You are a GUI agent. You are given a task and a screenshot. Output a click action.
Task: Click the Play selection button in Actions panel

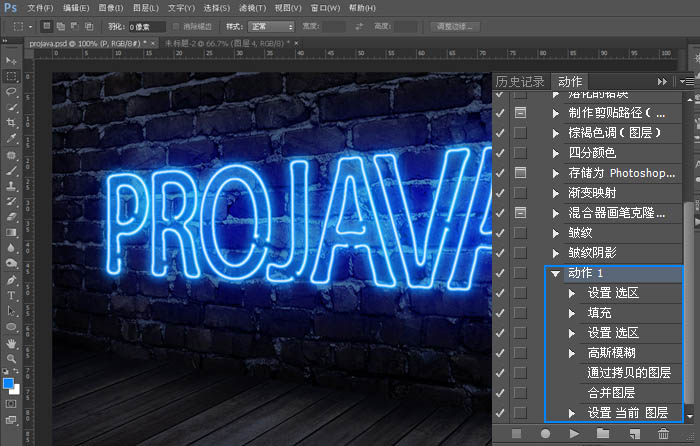point(573,433)
